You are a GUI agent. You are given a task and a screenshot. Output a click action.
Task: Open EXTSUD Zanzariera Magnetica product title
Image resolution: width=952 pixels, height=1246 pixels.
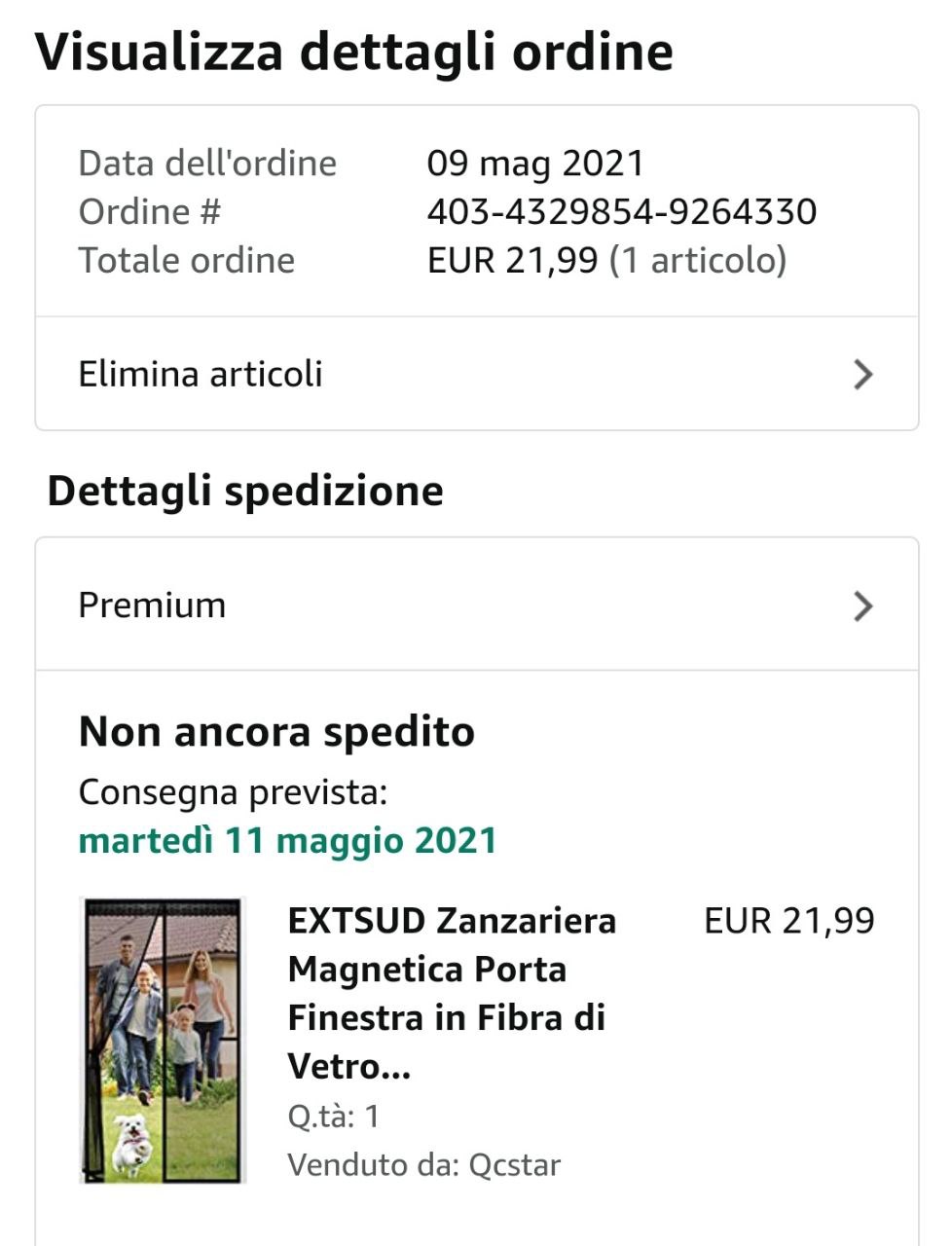tap(452, 994)
